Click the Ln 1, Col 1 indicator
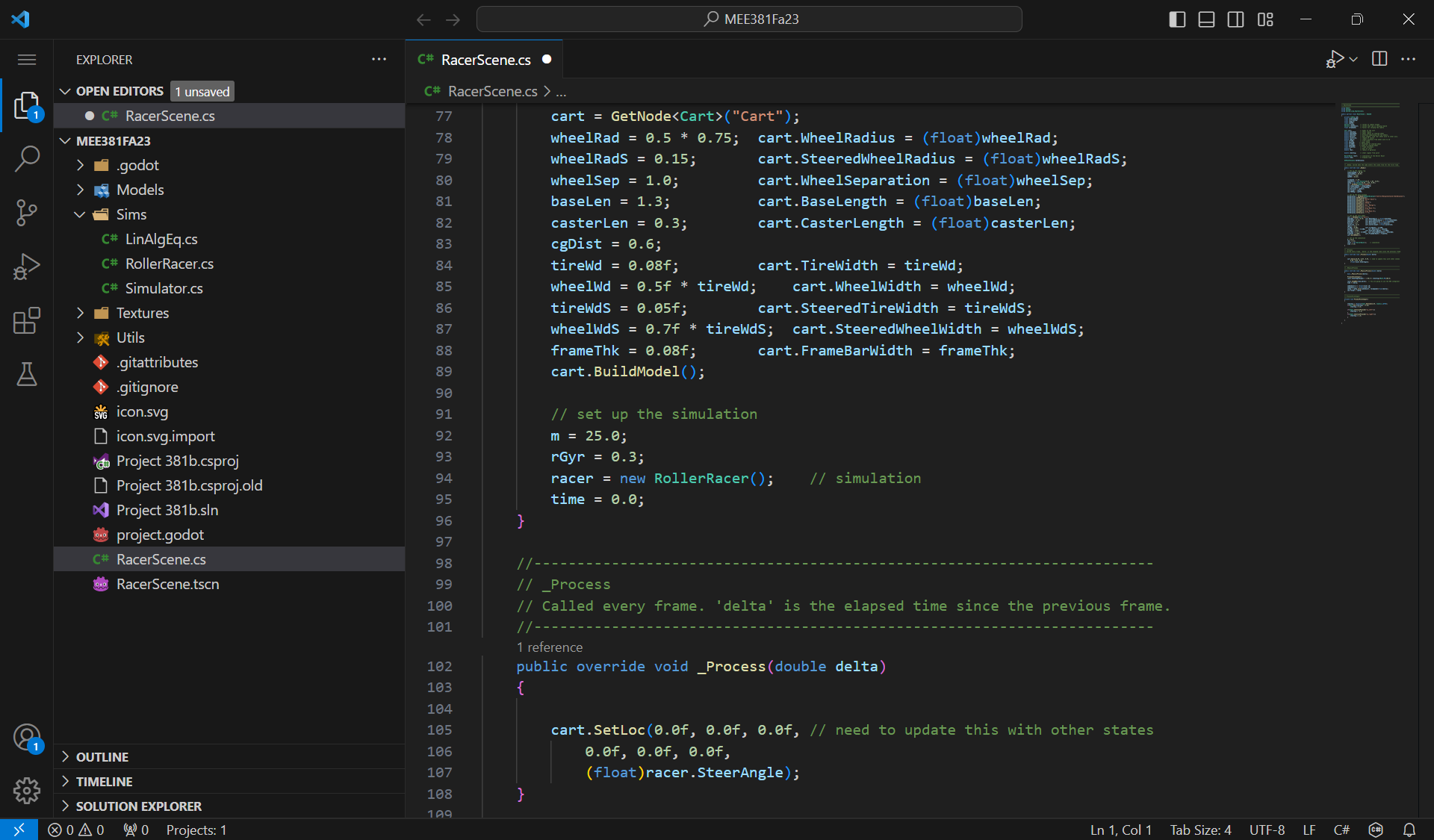Screen dimensions: 1434x840 tap(1121, 830)
